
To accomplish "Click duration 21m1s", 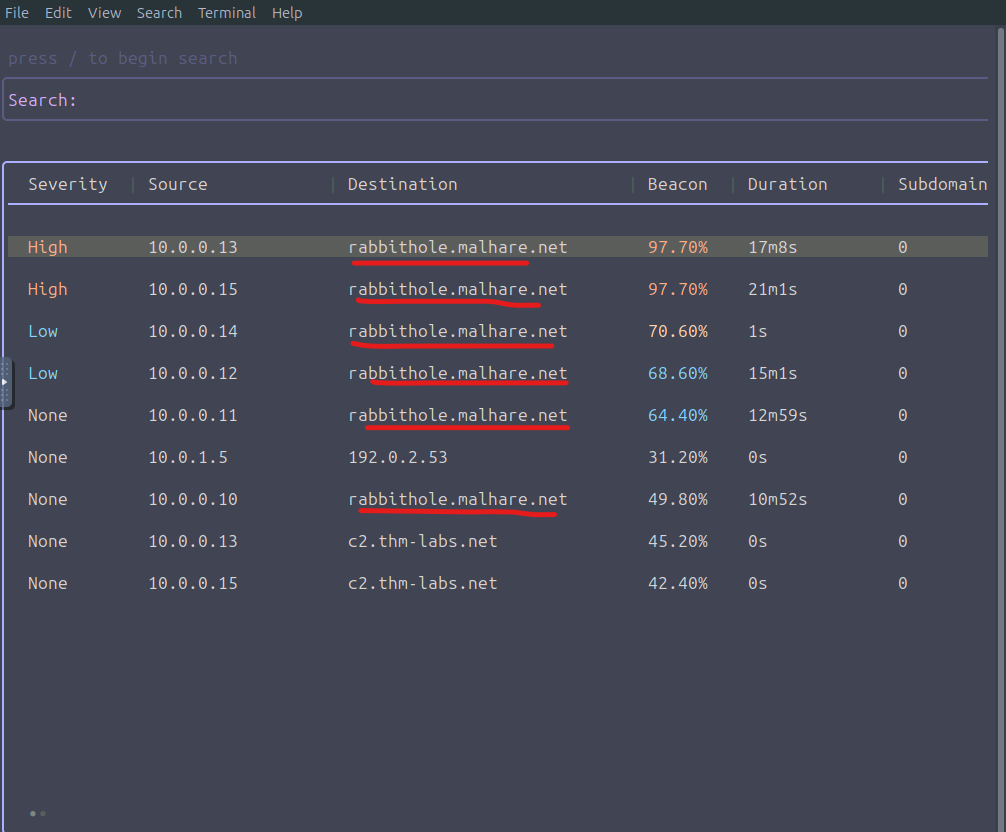I will (x=772, y=289).
